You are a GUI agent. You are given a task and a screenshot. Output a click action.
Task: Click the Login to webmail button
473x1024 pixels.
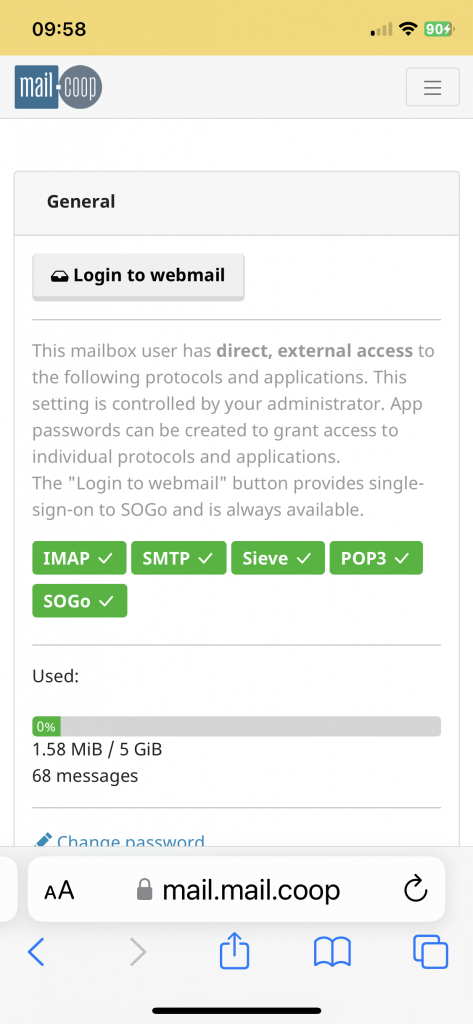[139, 277]
